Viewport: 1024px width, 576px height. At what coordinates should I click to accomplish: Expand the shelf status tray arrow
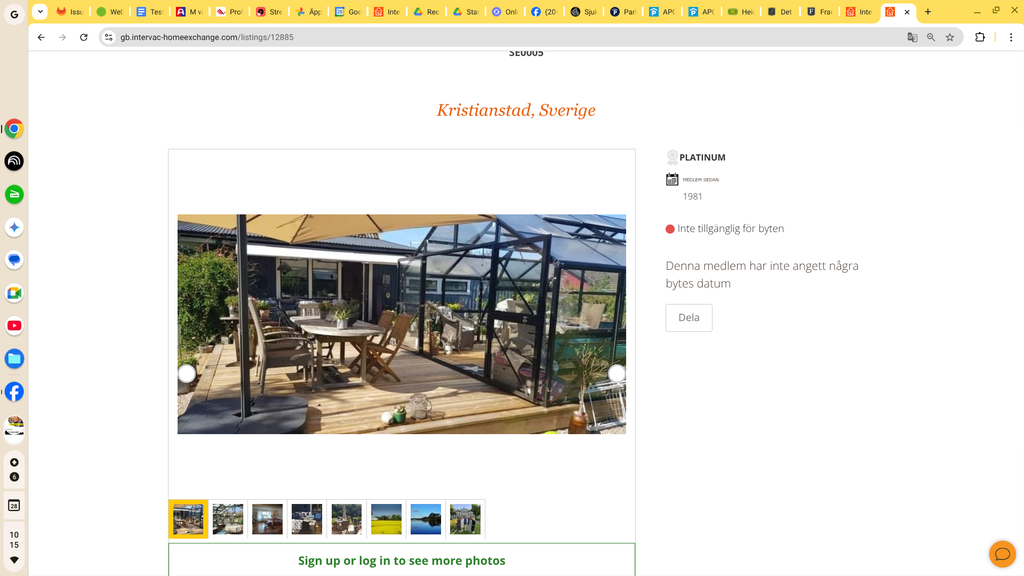click(x=14, y=560)
